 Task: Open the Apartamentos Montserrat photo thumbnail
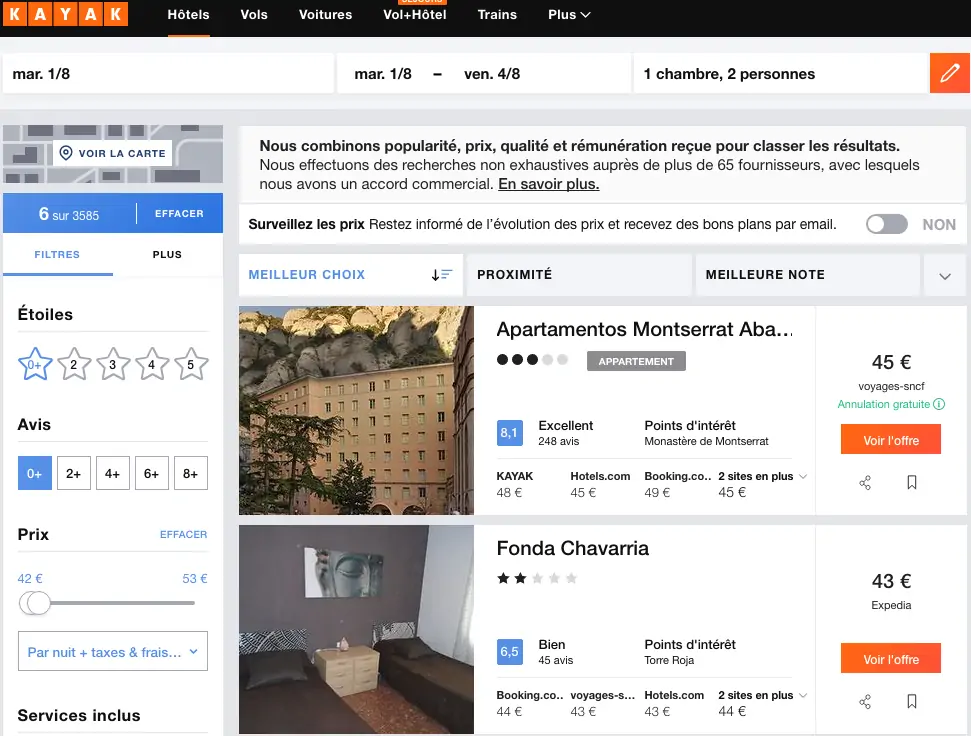coord(356,410)
